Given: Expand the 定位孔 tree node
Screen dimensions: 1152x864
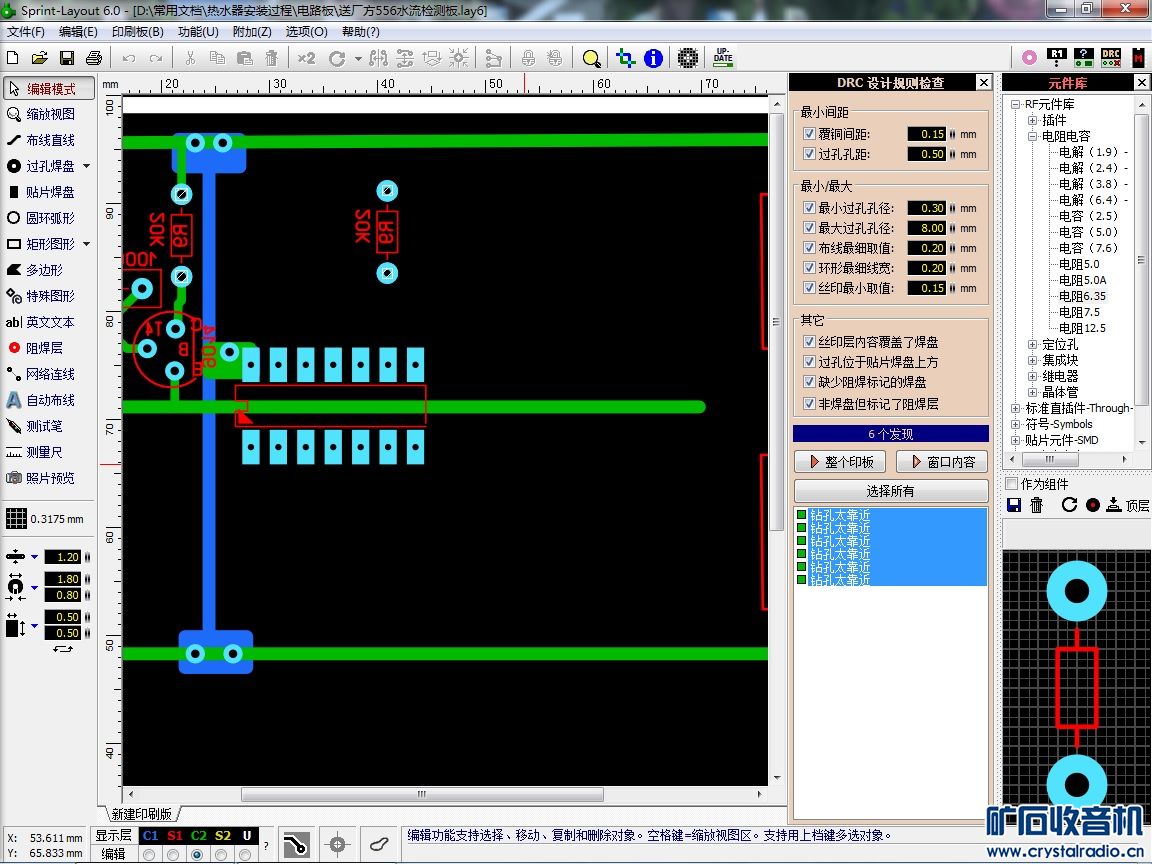Looking at the screenshot, I should (x=1033, y=344).
